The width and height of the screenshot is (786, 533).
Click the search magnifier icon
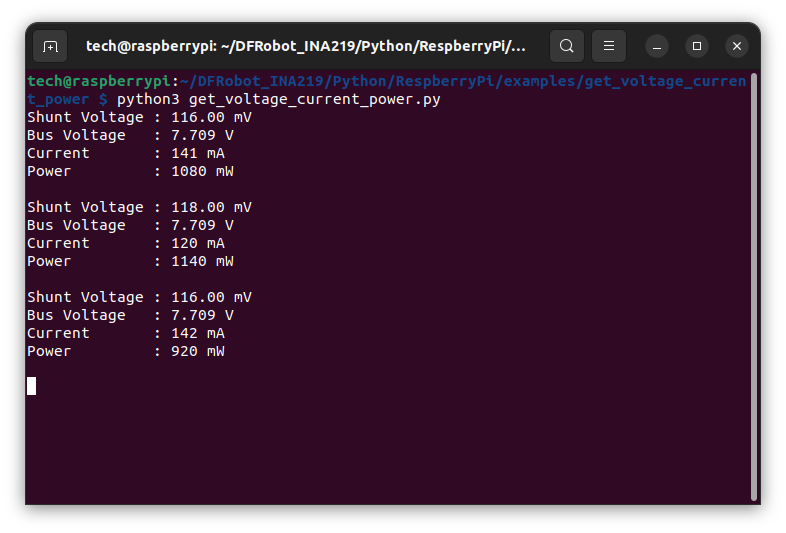click(567, 46)
